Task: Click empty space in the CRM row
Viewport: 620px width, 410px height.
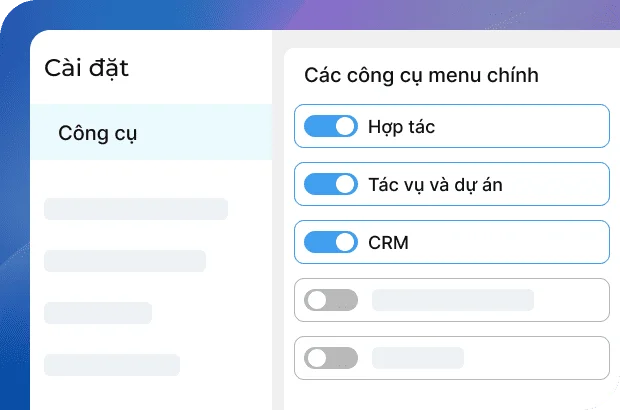Action: [510, 242]
